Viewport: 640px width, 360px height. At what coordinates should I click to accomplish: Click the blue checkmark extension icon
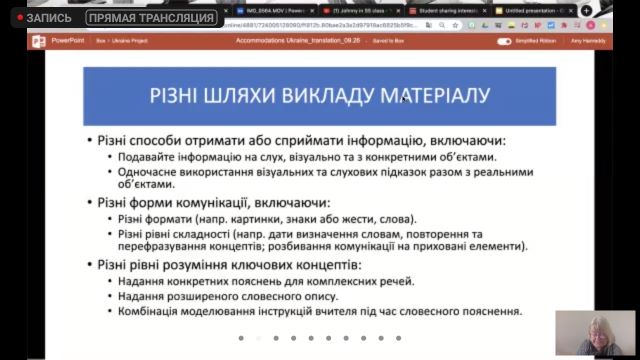551,25
